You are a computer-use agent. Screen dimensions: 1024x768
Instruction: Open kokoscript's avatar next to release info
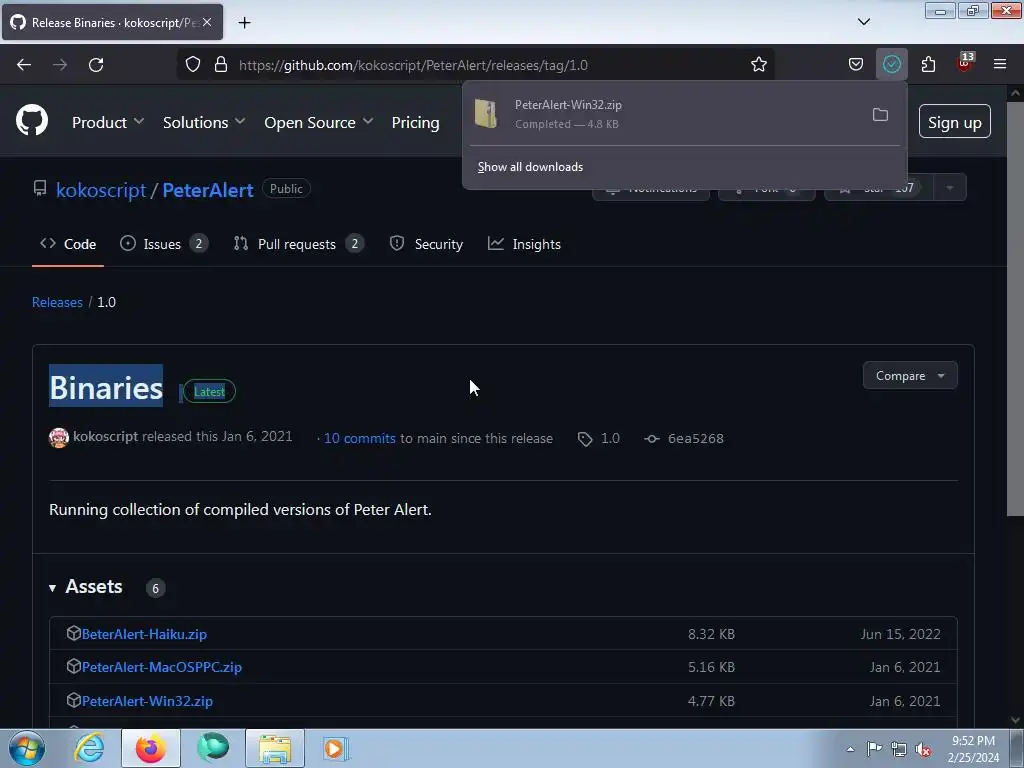tap(59, 438)
